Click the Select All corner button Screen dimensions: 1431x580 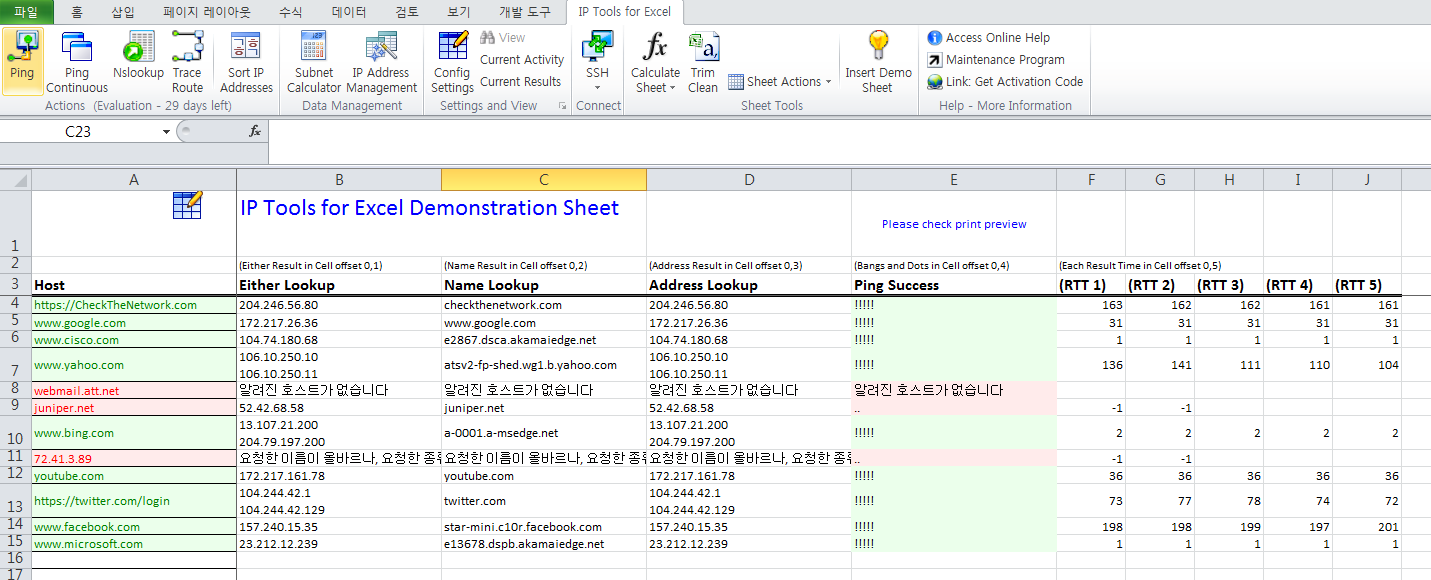pyautogui.click(x=15, y=180)
